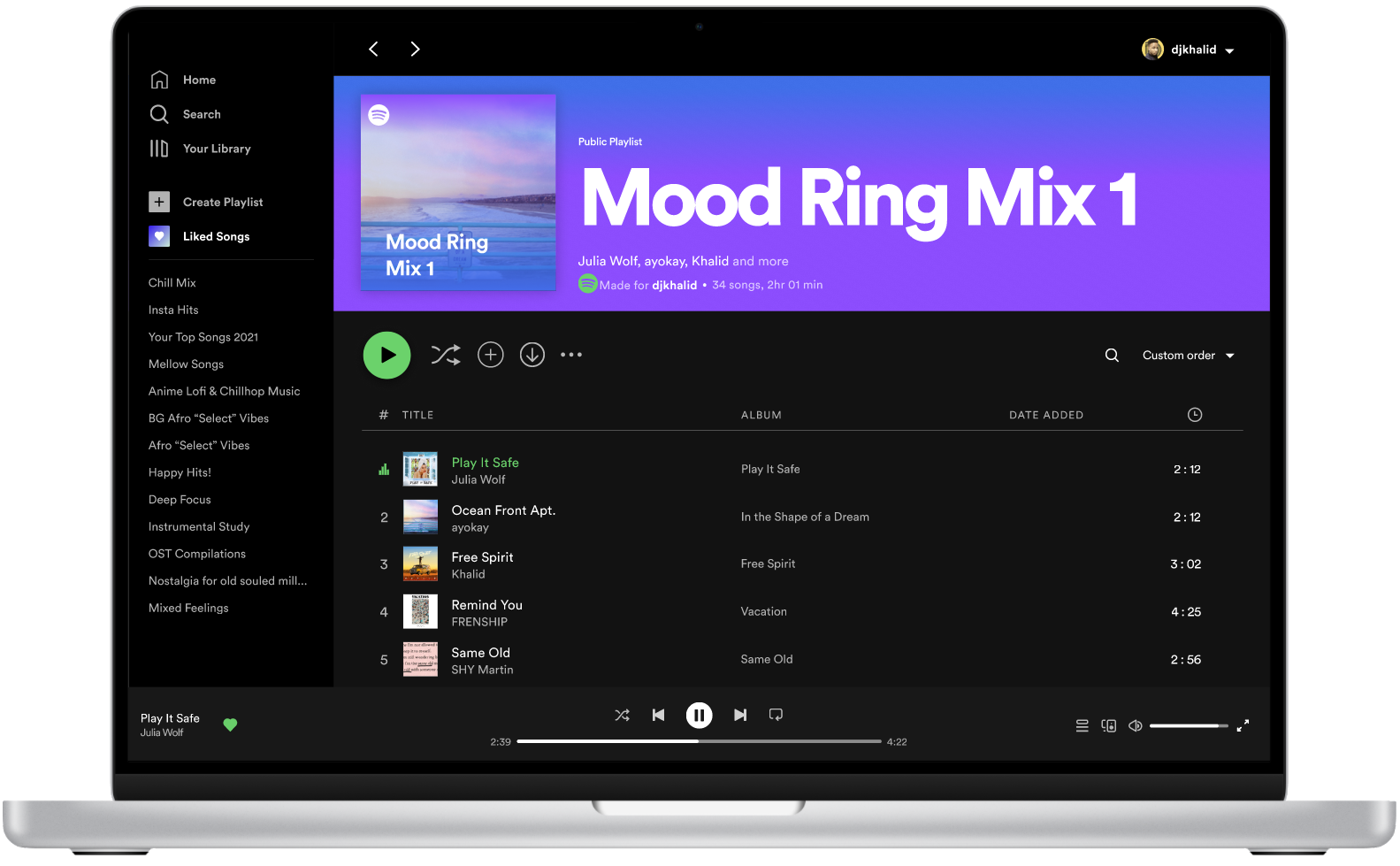Sort by the ALBUM column header

[761, 415]
